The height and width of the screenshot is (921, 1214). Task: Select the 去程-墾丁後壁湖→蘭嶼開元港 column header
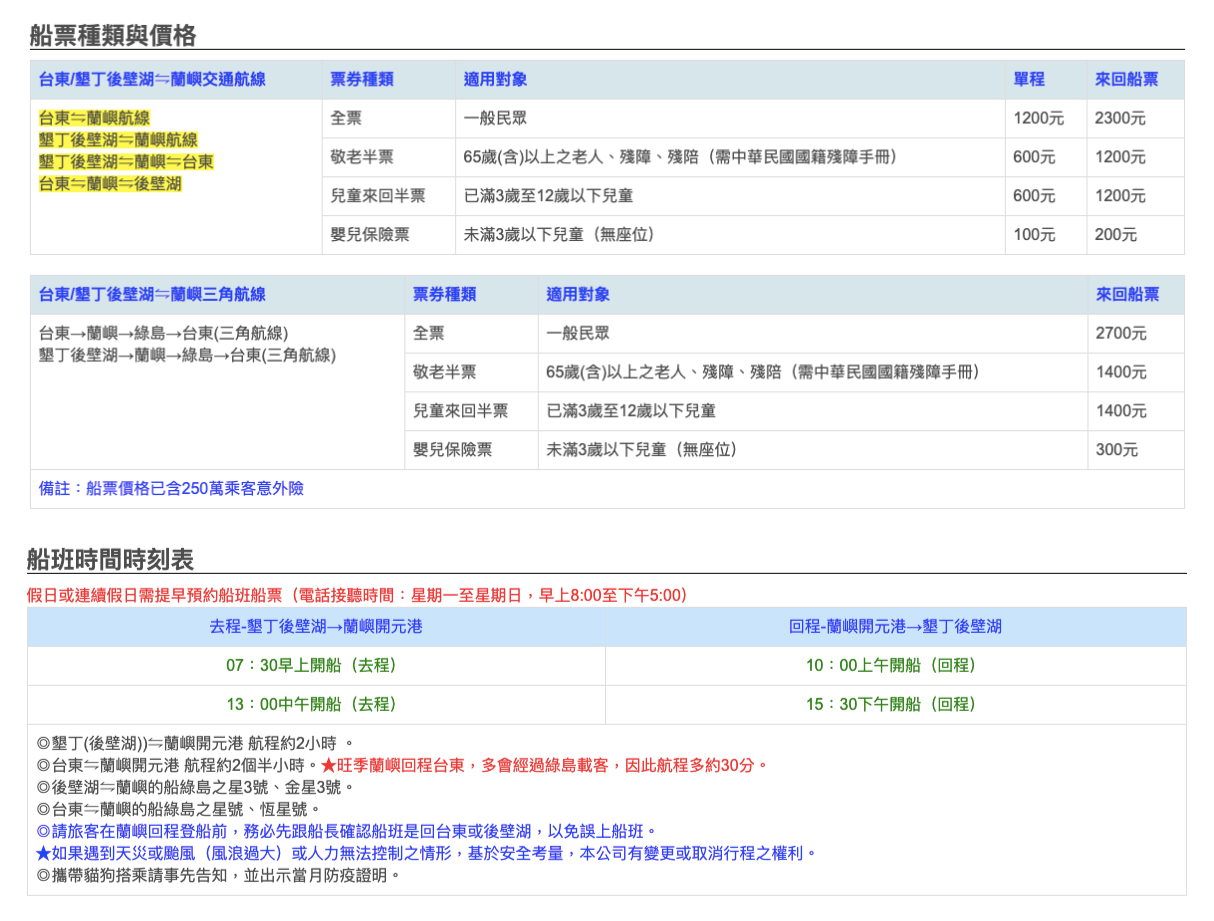(316, 627)
